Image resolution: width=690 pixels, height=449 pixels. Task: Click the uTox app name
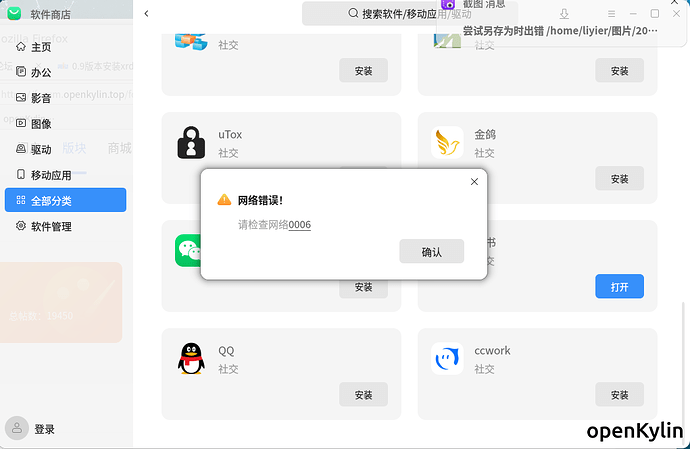(230, 134)
